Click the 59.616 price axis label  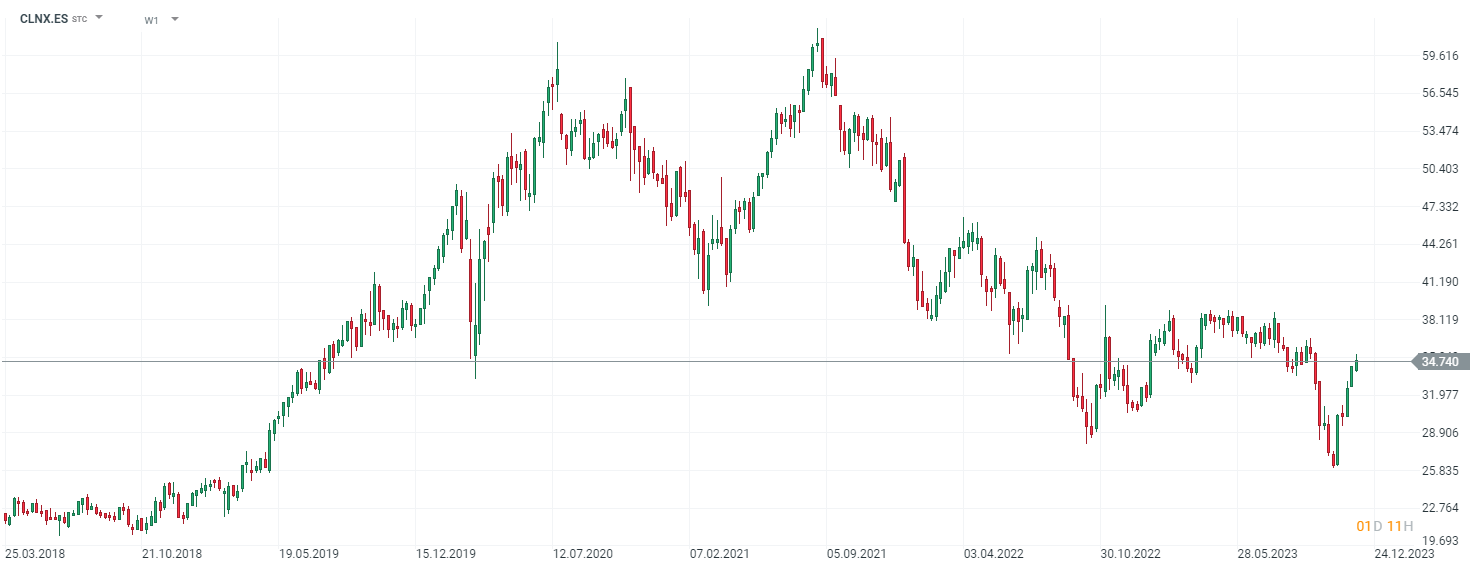click(1439, 56)
